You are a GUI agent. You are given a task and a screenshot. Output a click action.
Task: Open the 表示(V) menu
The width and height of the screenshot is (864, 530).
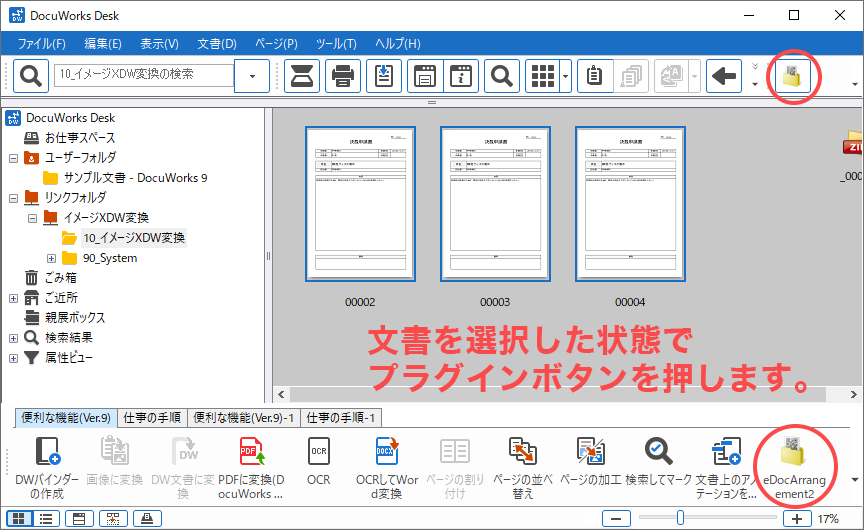pyautogui.click(x=159, y=44)
